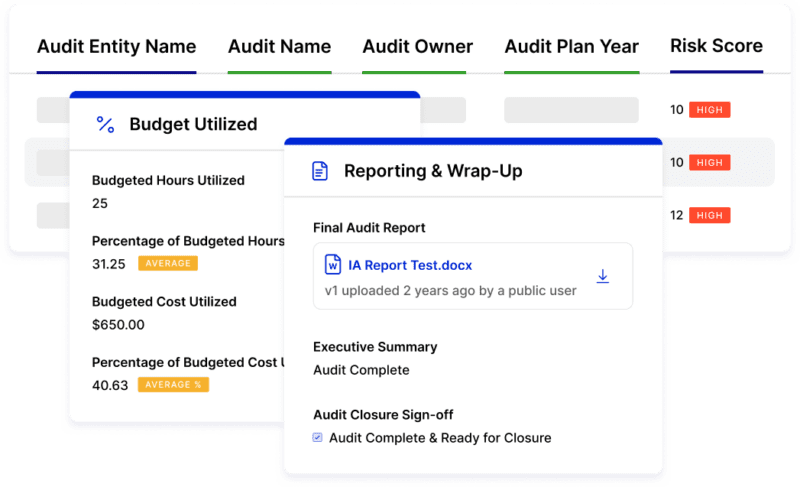800x487 pixels.
Task: Sort by Audit Name column
Action: [280, 46]
